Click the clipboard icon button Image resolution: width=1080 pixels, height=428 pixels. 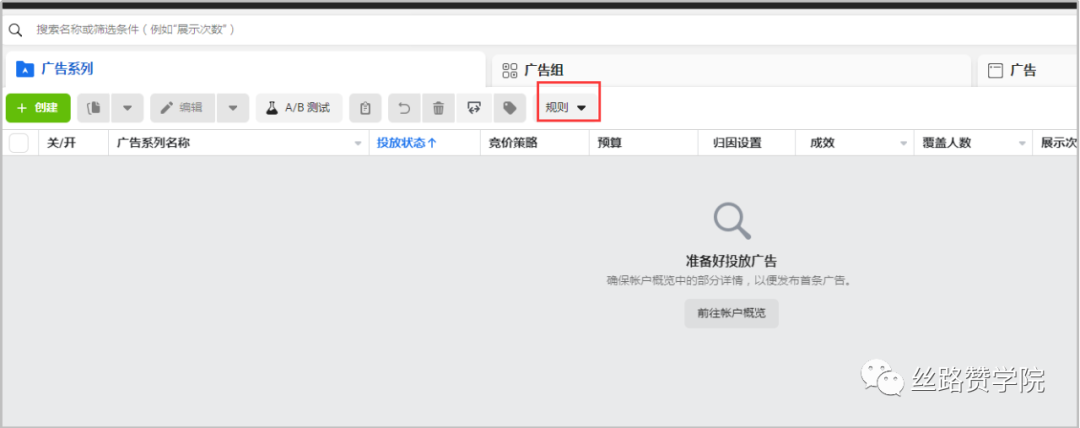(365, 108)
